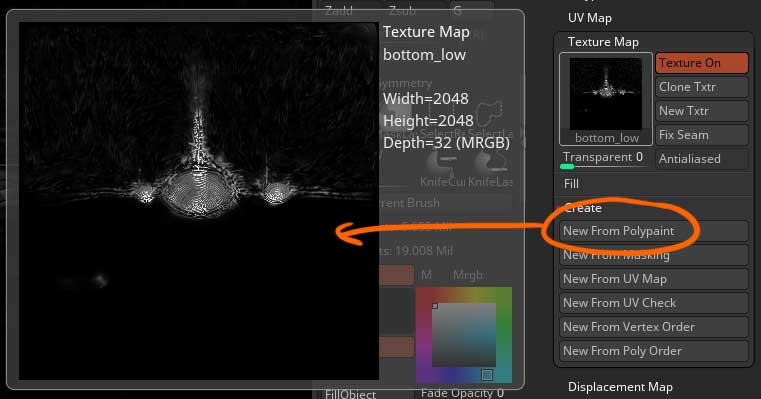
Task: Click the Clone Txtr button
Action: 702,87
